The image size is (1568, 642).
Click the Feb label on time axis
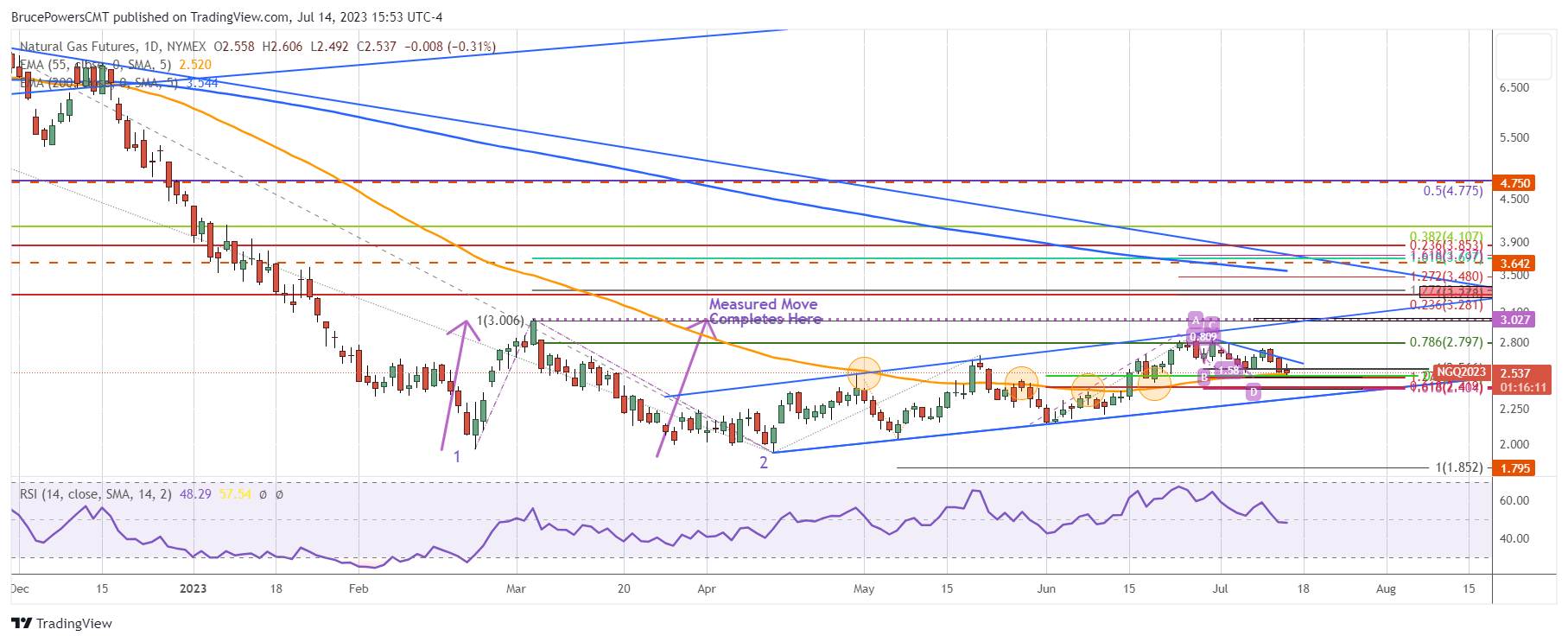[x=359, y=589]
